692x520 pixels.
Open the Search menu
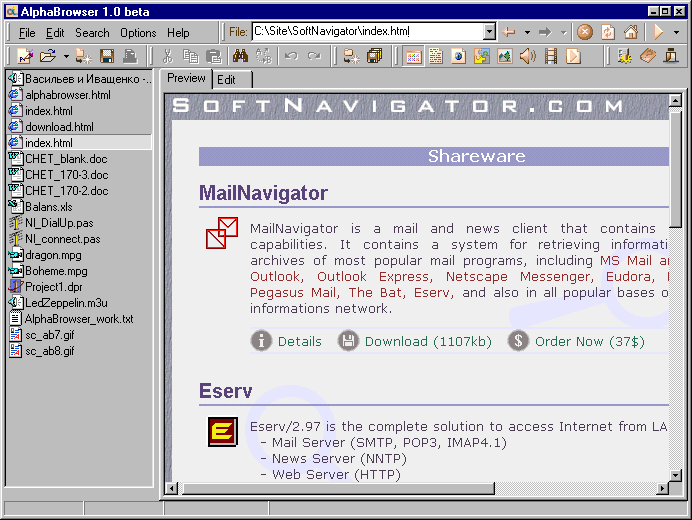92,33
